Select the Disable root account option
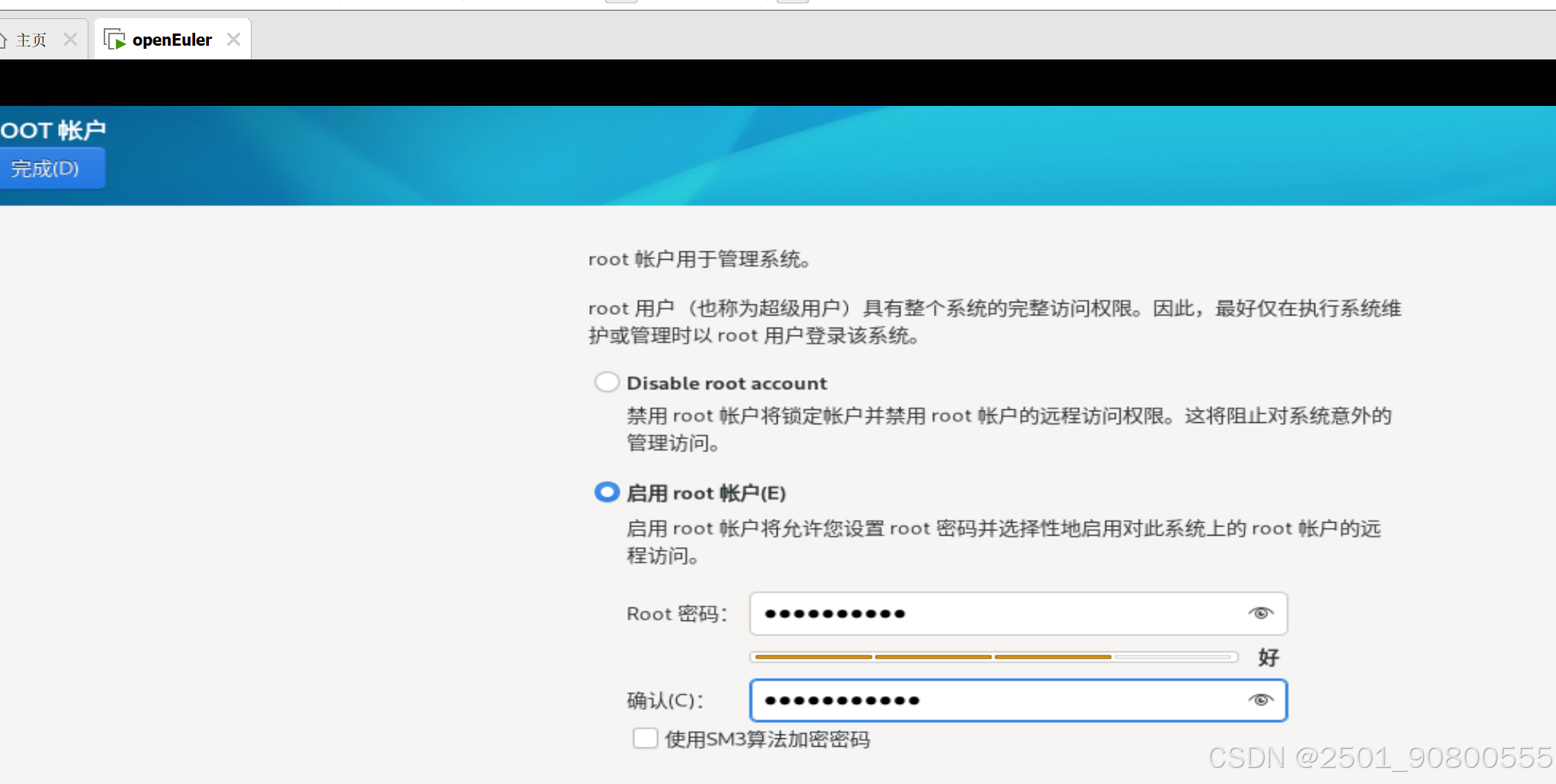The height and width of the screenshot is (784, 1556). point(606,382)
